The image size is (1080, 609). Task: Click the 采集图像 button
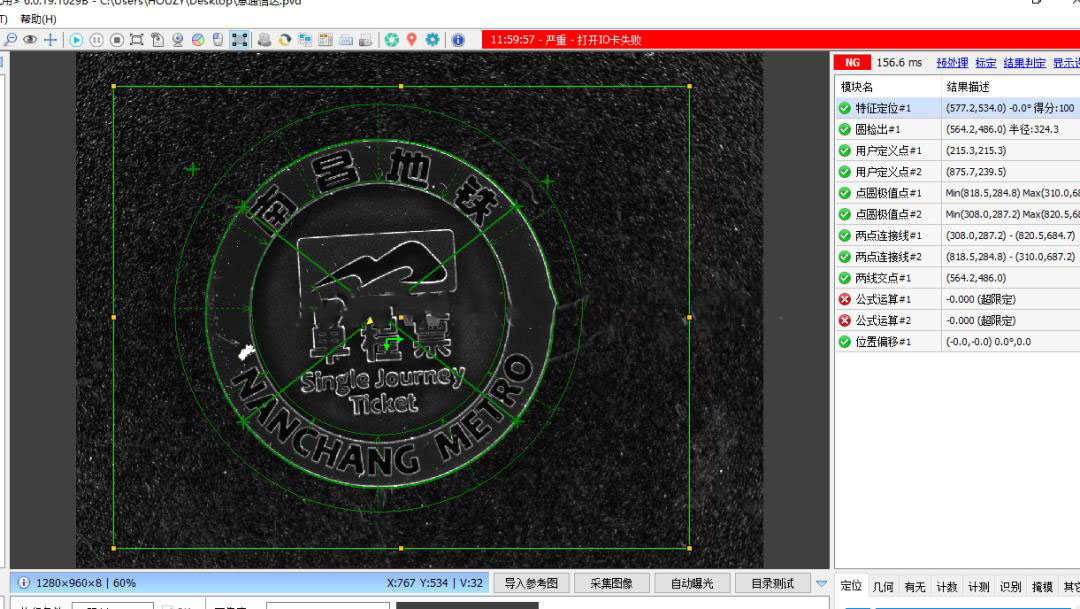[611, 584]
